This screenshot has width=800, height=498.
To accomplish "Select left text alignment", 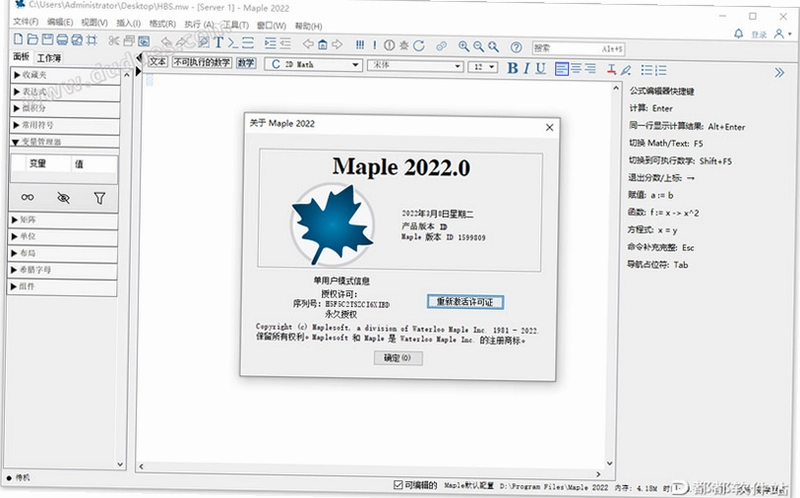I will pos(562,69).
